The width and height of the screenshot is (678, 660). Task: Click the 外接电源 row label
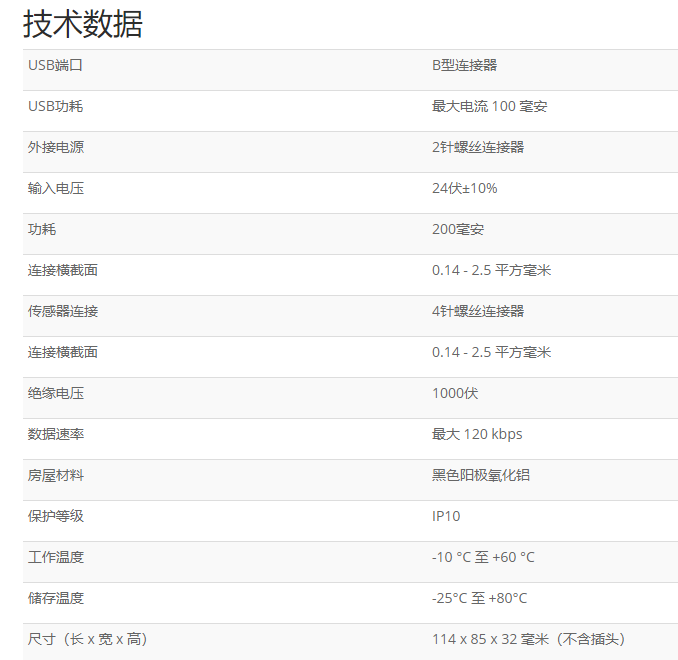click(x=56, y=147)
